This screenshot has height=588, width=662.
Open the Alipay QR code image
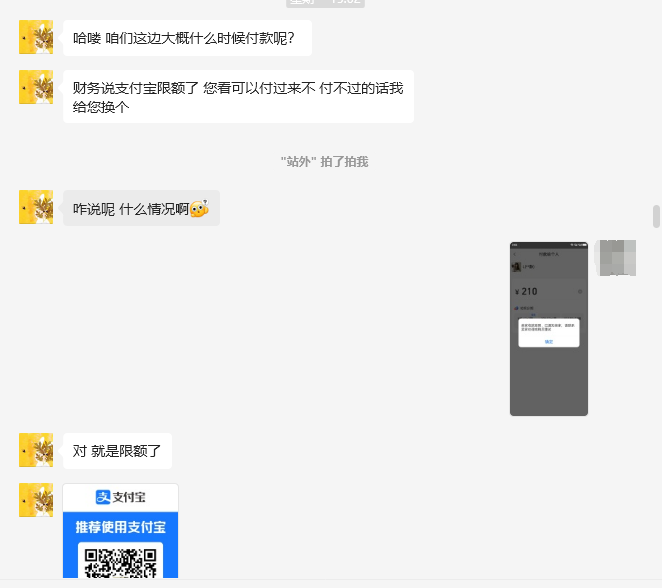click(120, 531)
